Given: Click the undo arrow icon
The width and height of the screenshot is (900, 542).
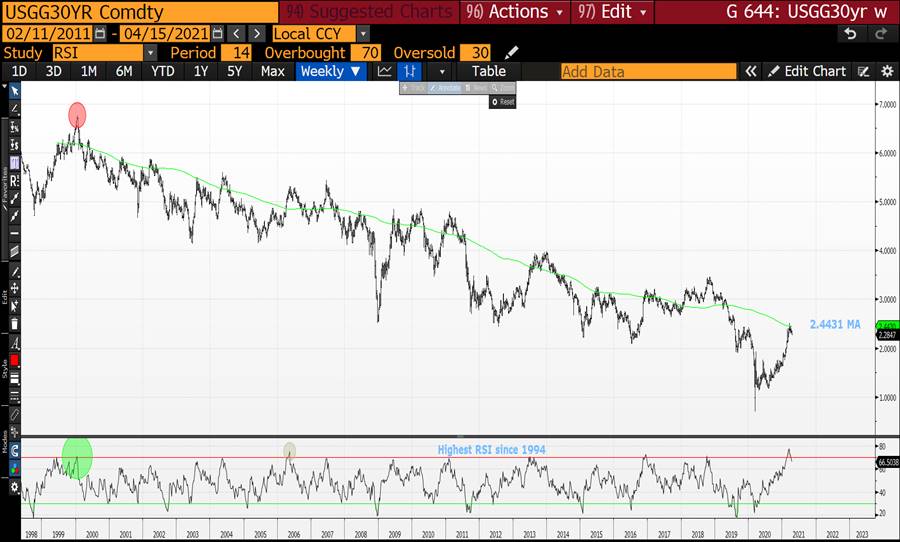Looking at the screenshot, I should pos(850,33).
